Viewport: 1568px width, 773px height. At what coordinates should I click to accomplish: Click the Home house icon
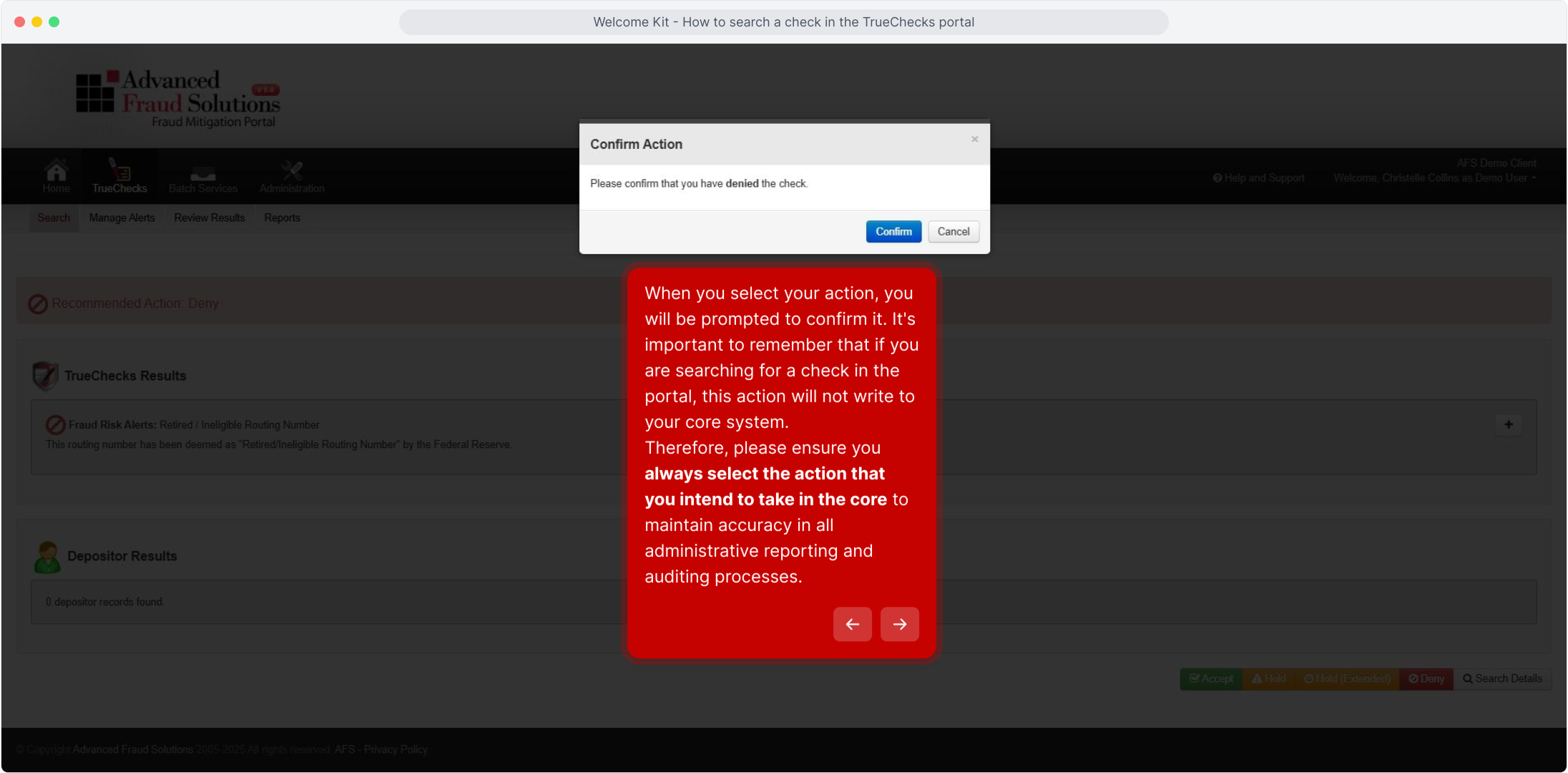[x=56, y=170]
